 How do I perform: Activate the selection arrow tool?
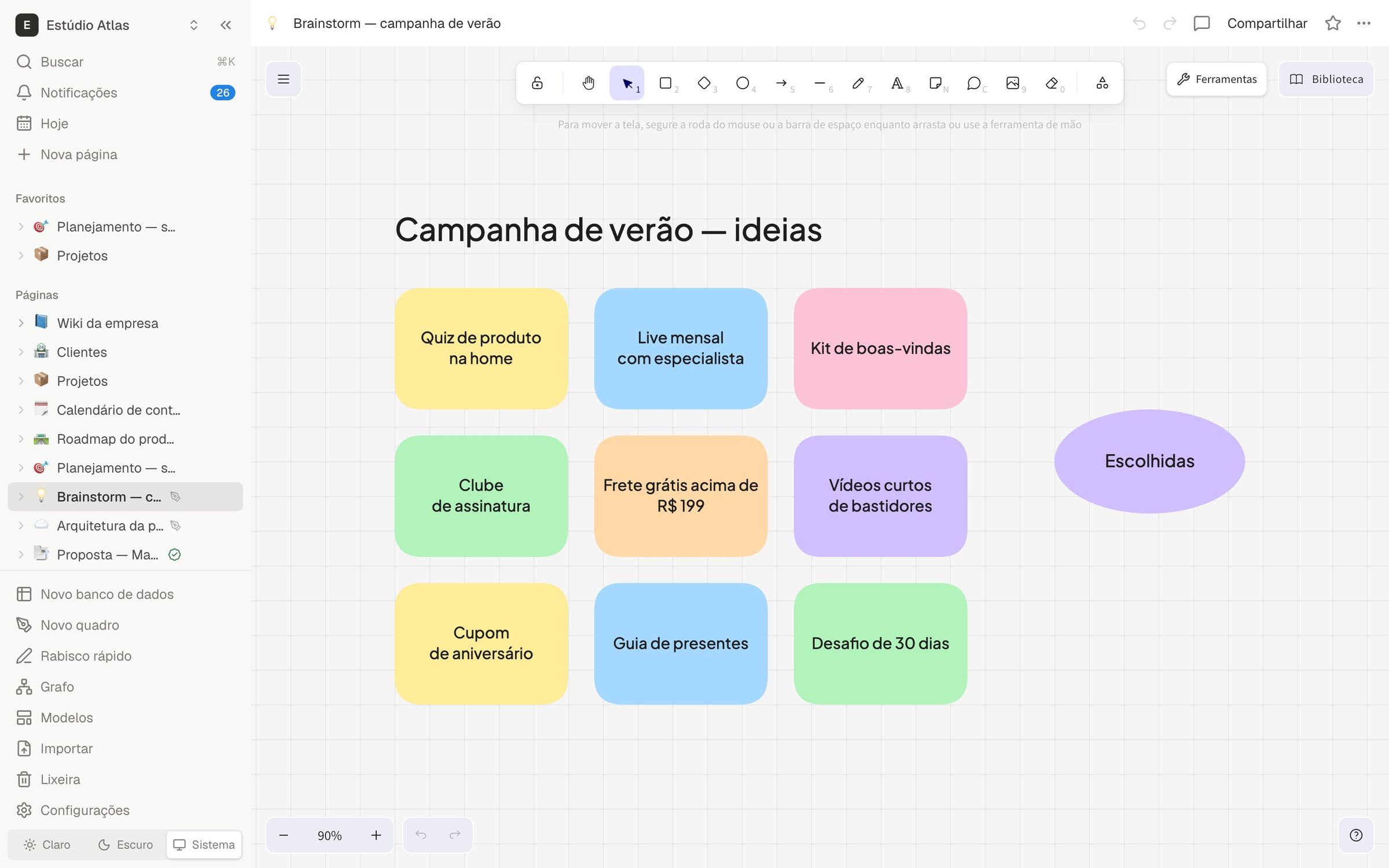point(627,83)
